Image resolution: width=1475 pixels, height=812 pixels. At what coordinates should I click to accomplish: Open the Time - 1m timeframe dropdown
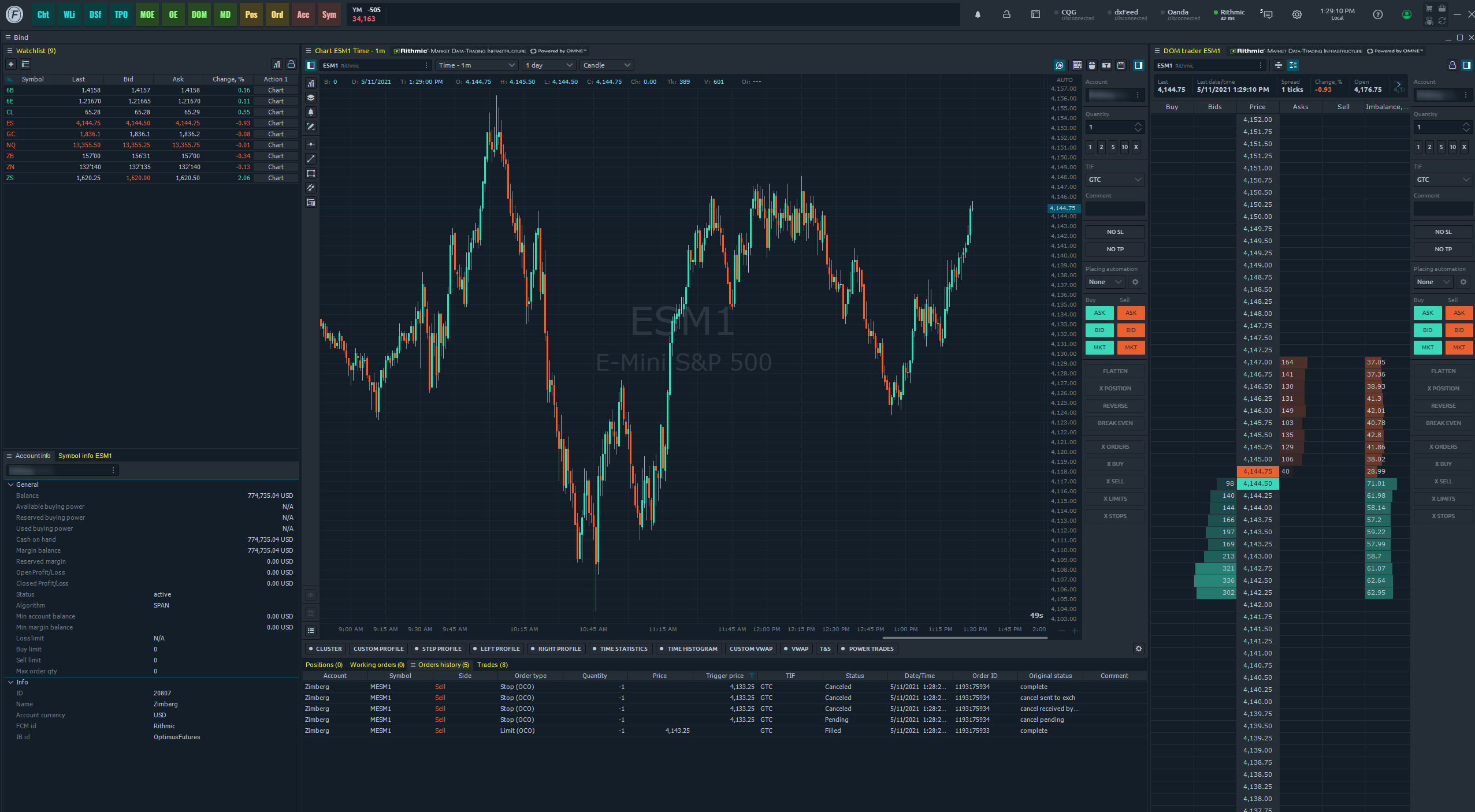tap(476, 65)
